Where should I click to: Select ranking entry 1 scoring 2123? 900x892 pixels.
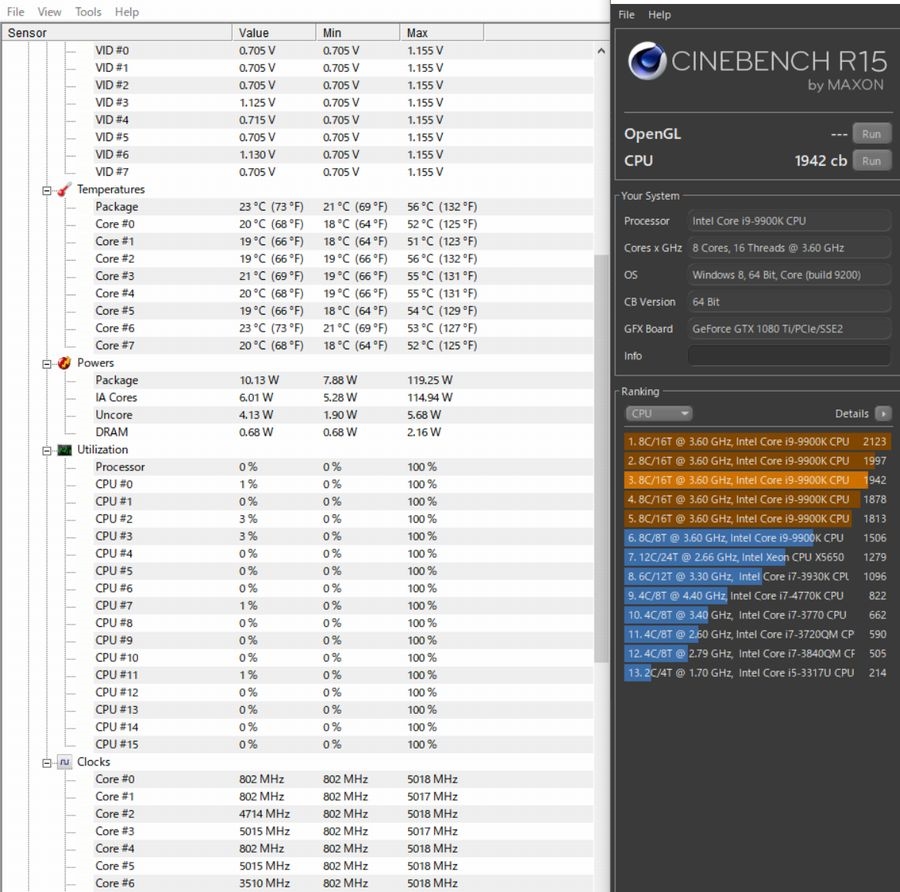click(757, 441)
